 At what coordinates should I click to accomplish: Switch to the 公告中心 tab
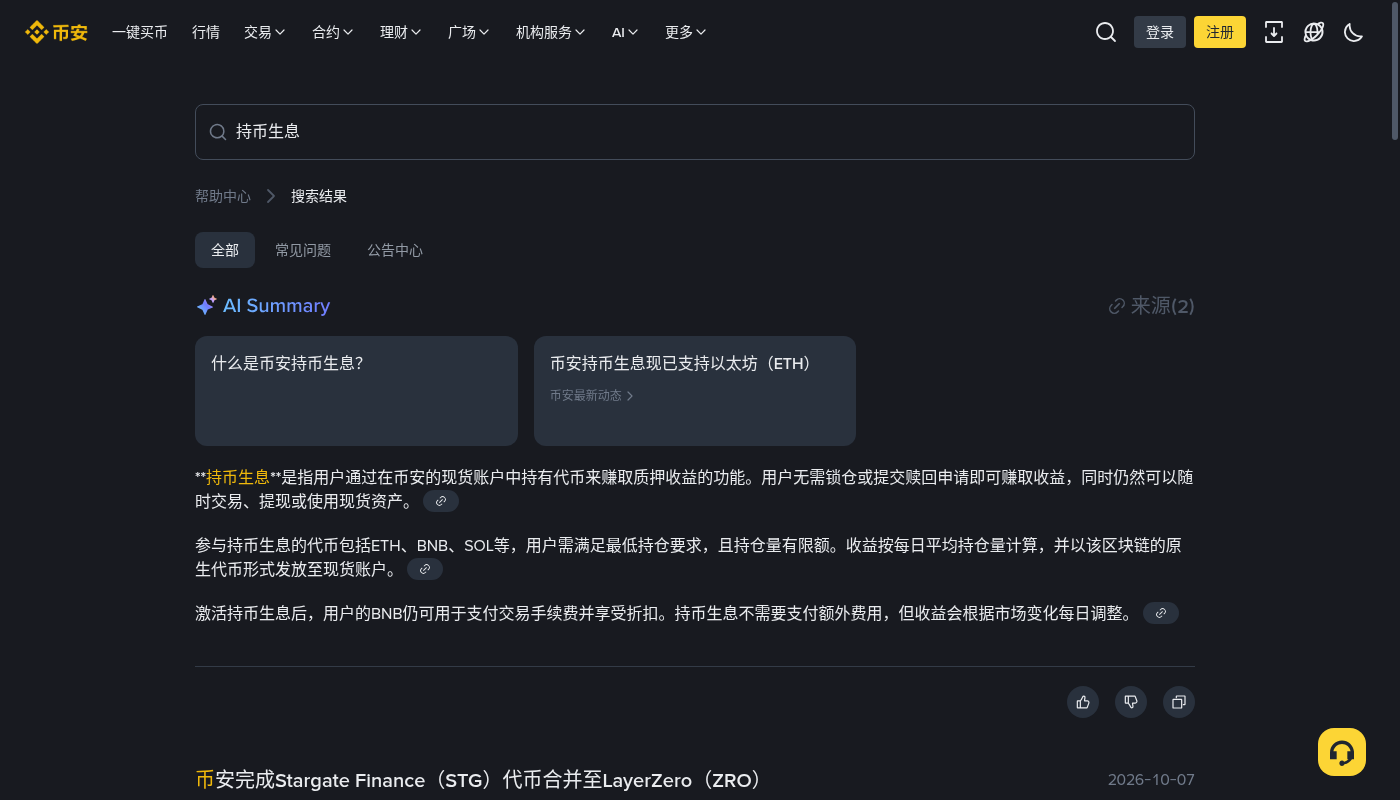pyautogui.click(x=395, y=250)
